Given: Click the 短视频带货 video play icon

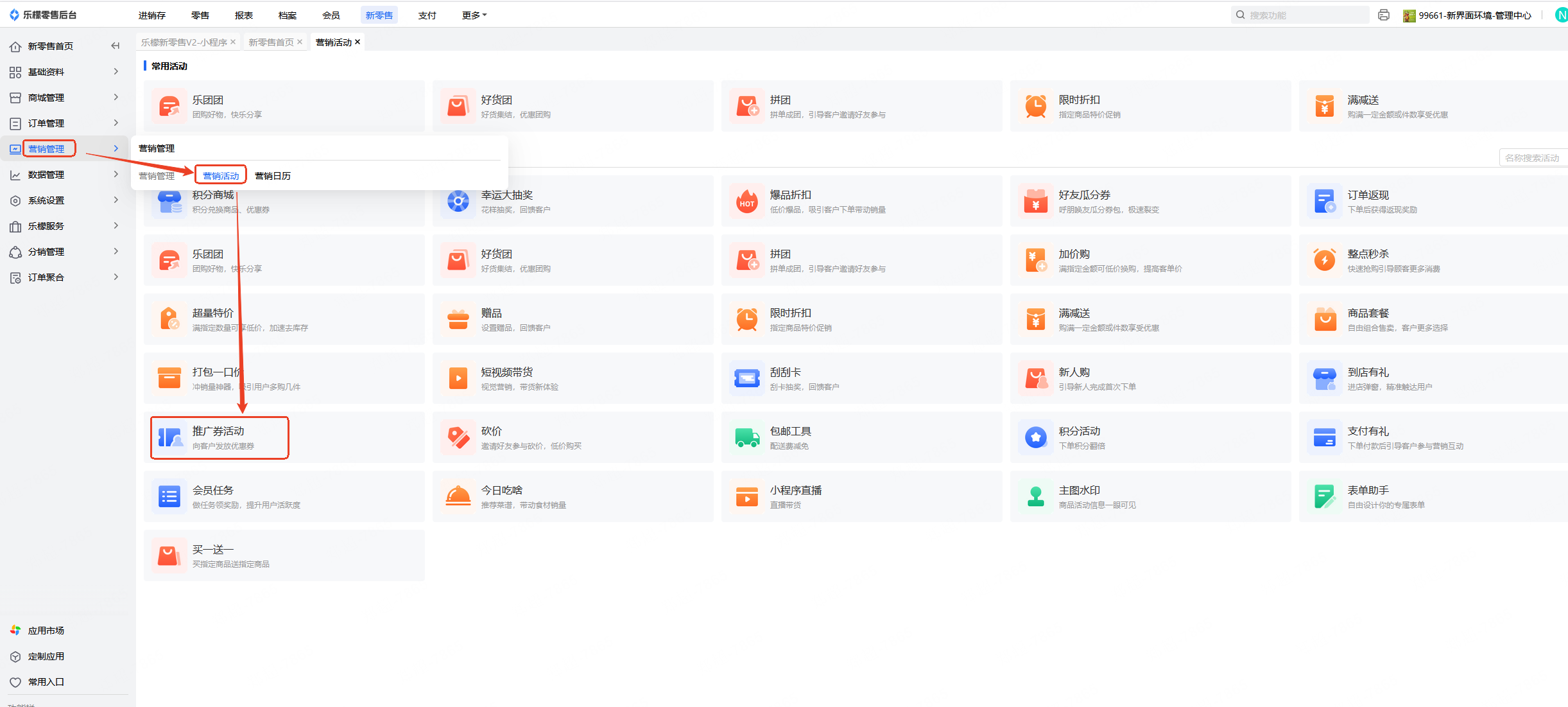Looking at the screenshot, I should pos(458,379).
